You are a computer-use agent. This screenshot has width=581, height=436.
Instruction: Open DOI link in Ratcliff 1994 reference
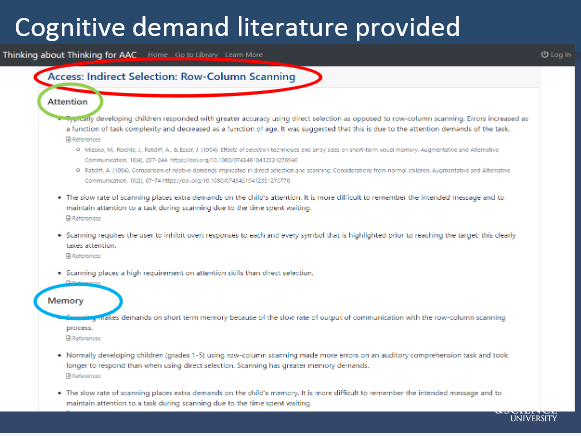point(226,181)
